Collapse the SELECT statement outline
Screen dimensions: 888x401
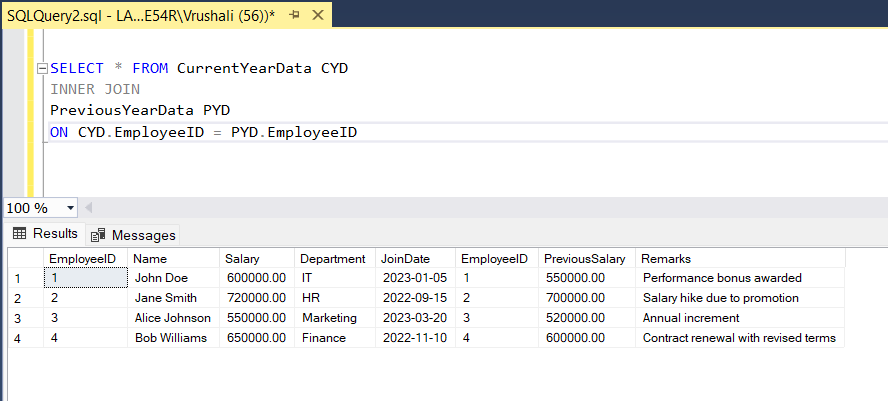[41, 69]
